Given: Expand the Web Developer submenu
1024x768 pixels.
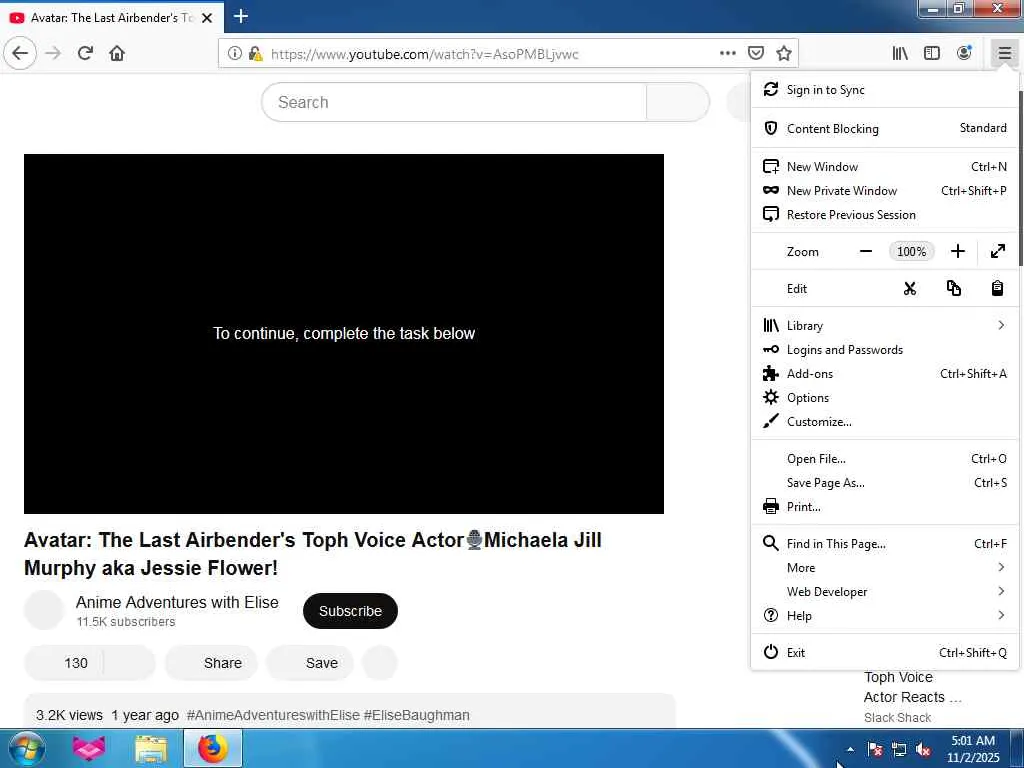Looking at the screenshot, I should click(x=885, y=592).
